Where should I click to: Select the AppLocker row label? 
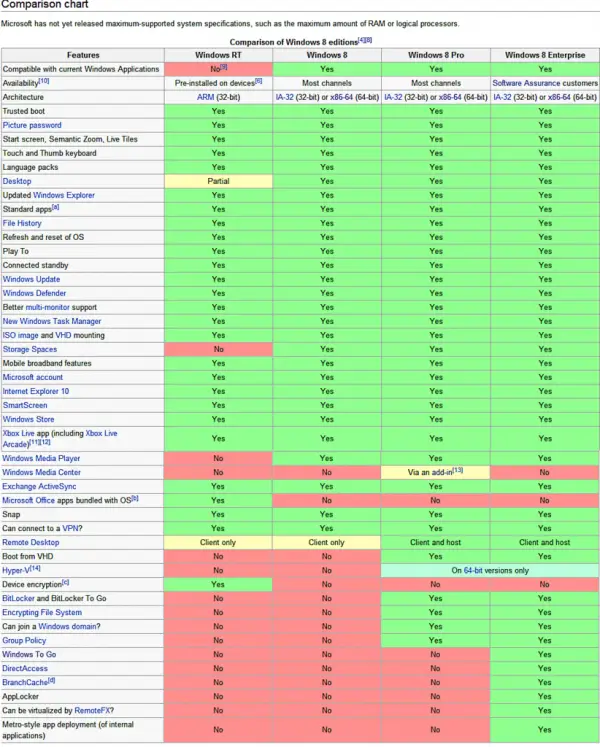pyautogui.click(x=20, y=697)
